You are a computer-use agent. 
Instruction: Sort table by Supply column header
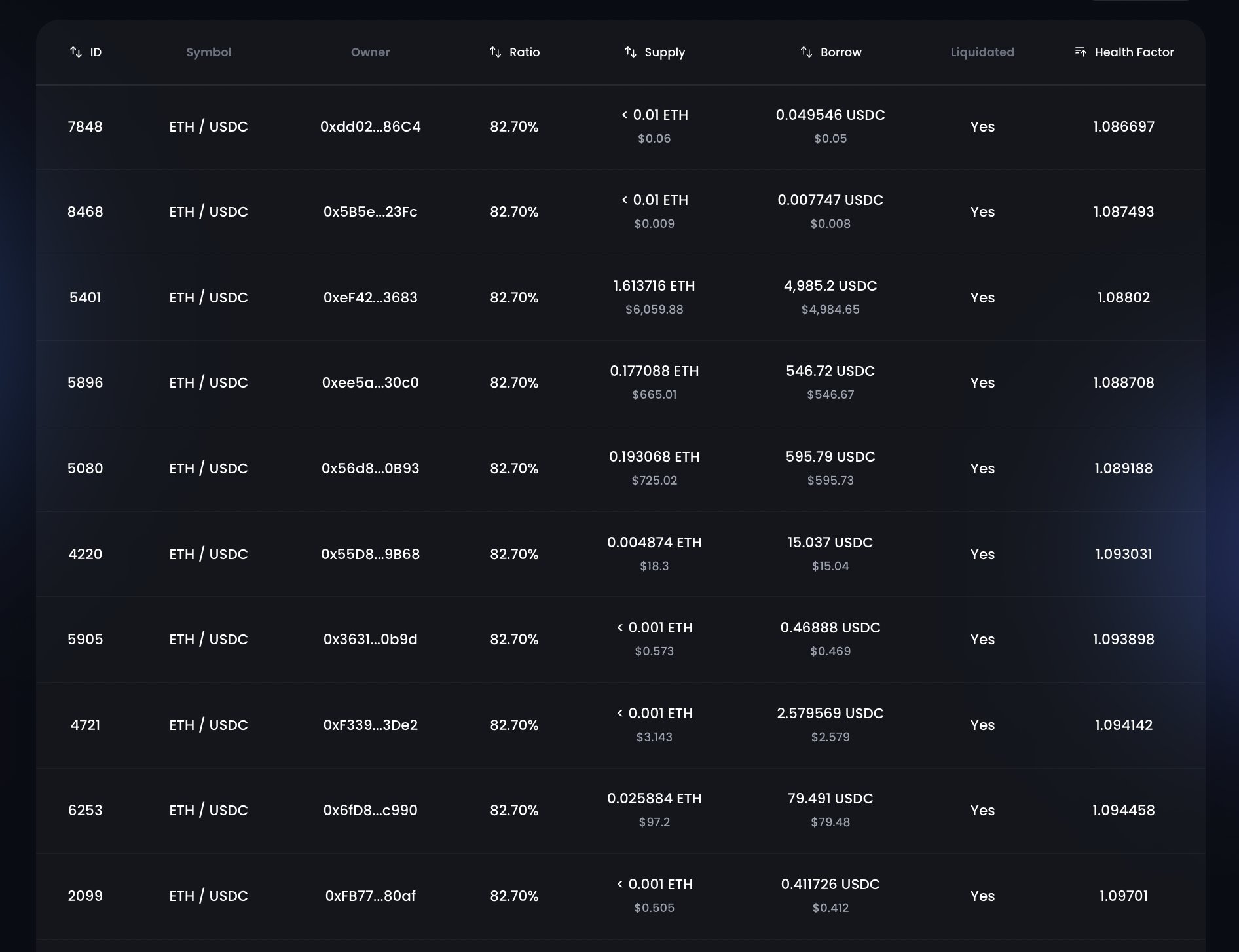tap(664, 52)
